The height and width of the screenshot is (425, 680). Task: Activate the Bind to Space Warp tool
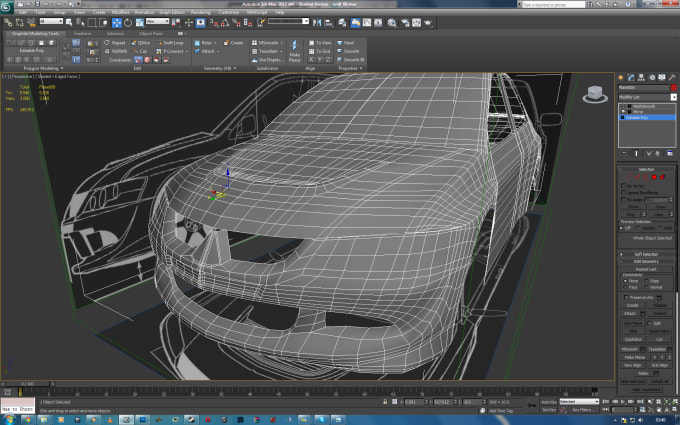(x=31, y=23)
